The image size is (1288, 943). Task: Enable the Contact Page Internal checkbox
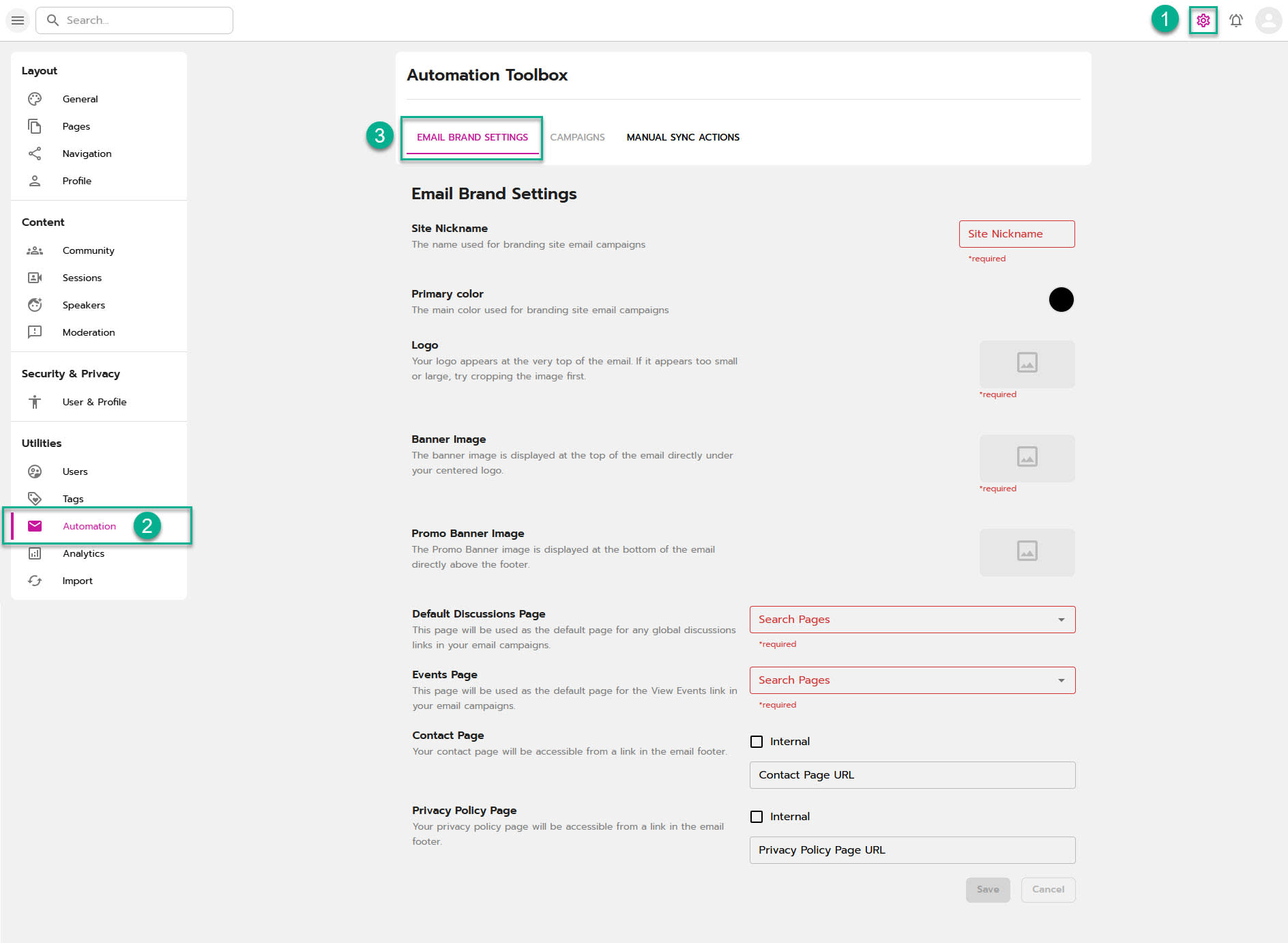757,742
